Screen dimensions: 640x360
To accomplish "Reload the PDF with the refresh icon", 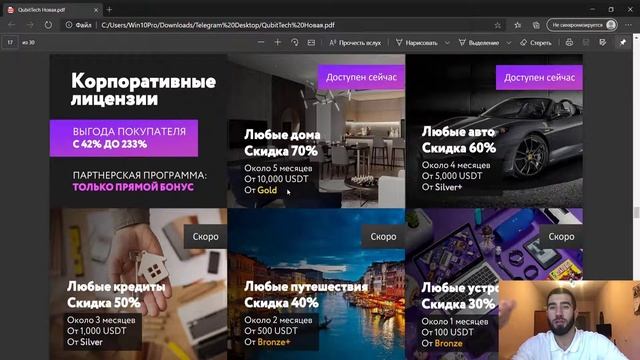I will [x=48, y=25].
